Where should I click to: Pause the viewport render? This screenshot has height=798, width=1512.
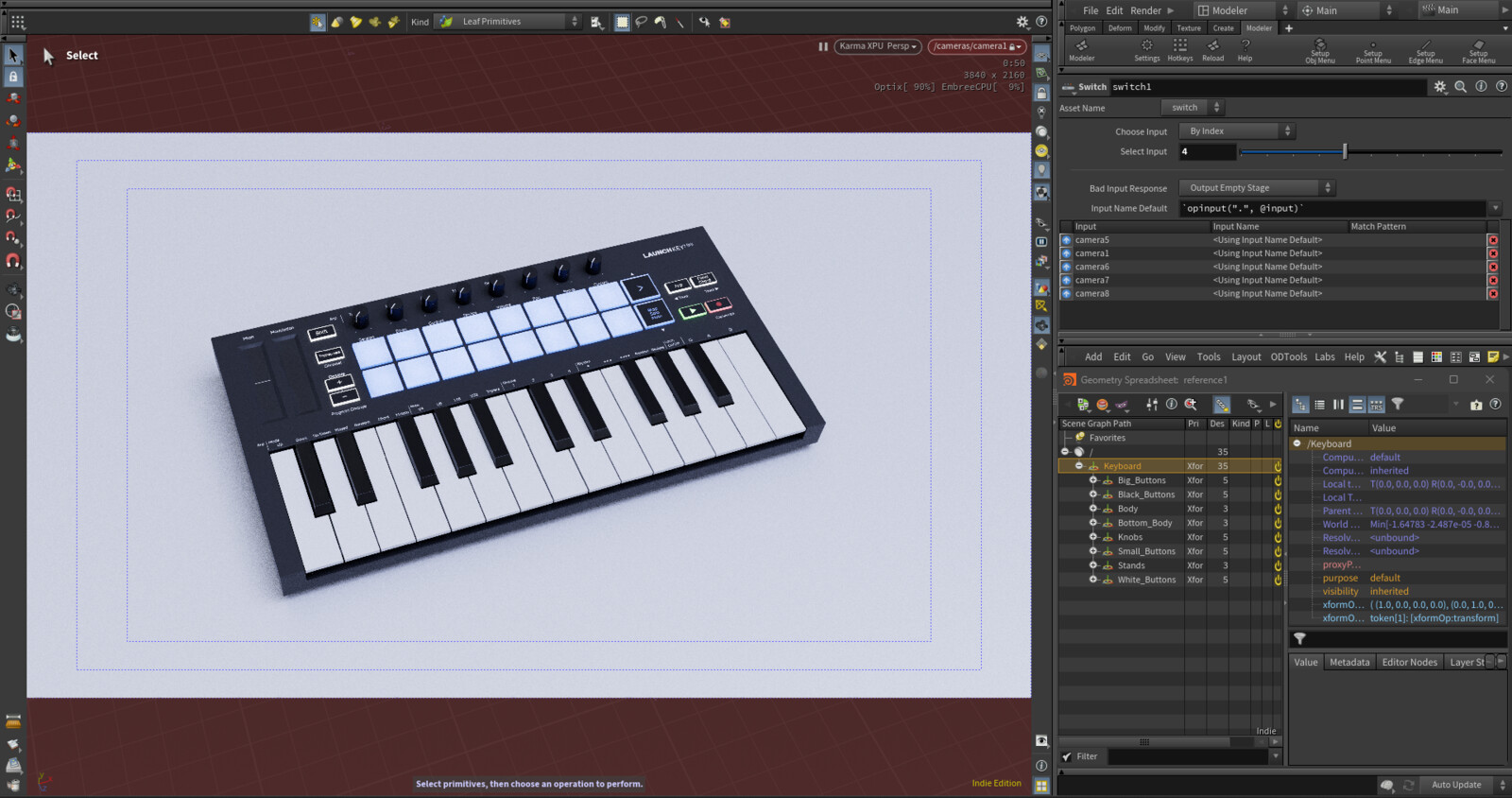coord(823,46)
